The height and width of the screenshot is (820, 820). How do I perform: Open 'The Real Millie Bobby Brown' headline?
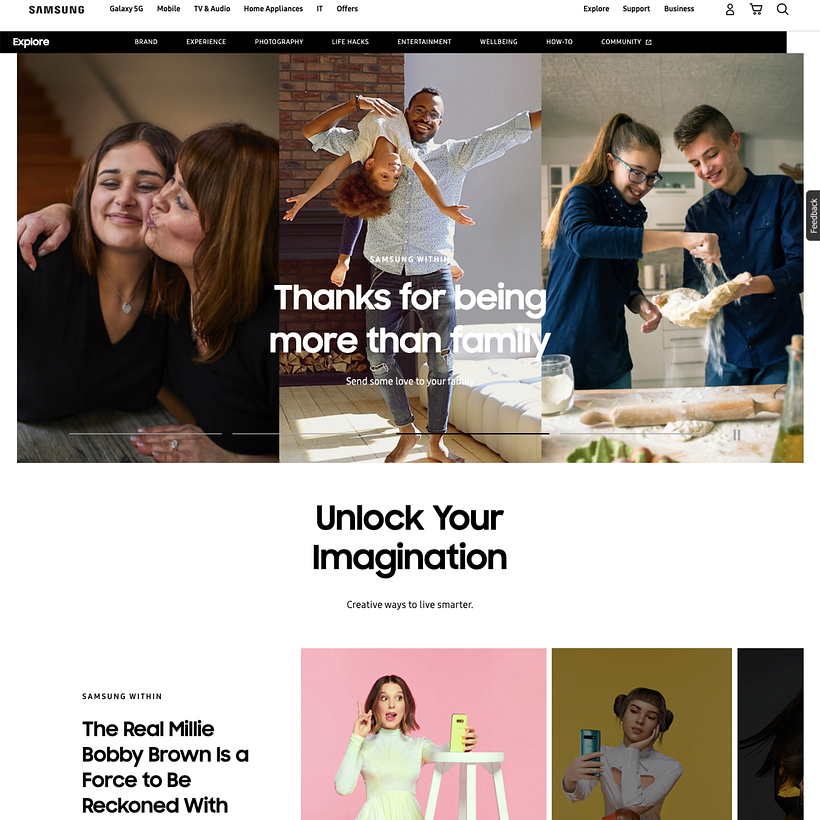coord(165,767)
